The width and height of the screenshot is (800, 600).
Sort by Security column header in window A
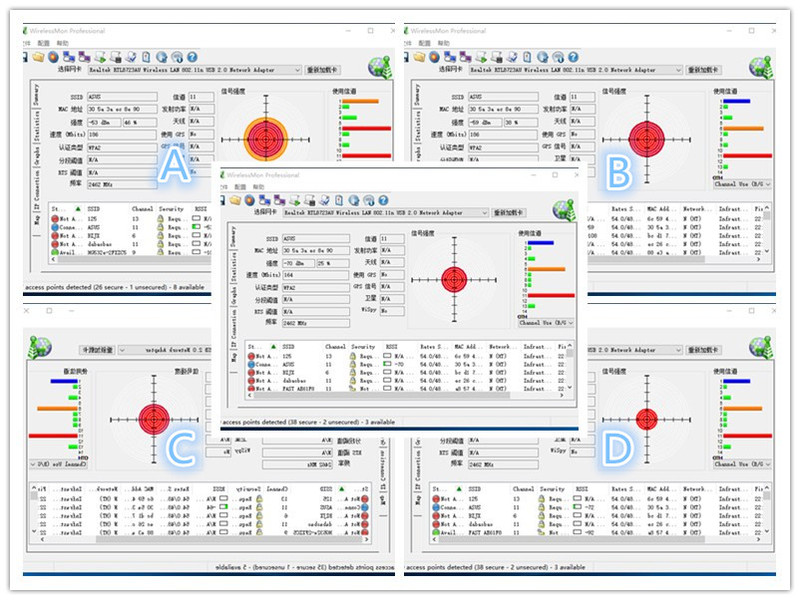(x=171, y=209)
